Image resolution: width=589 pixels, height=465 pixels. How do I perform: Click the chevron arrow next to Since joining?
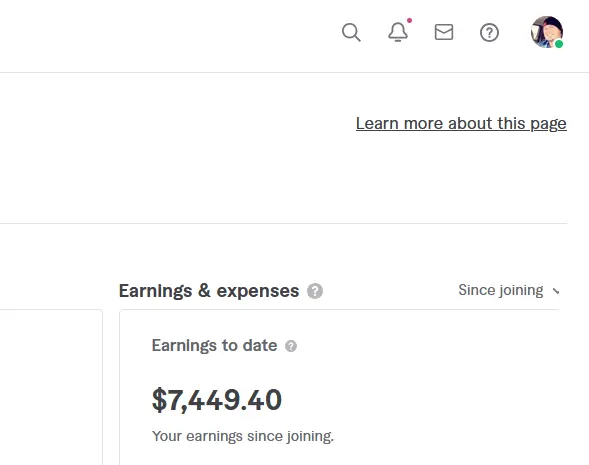(556, 291)
